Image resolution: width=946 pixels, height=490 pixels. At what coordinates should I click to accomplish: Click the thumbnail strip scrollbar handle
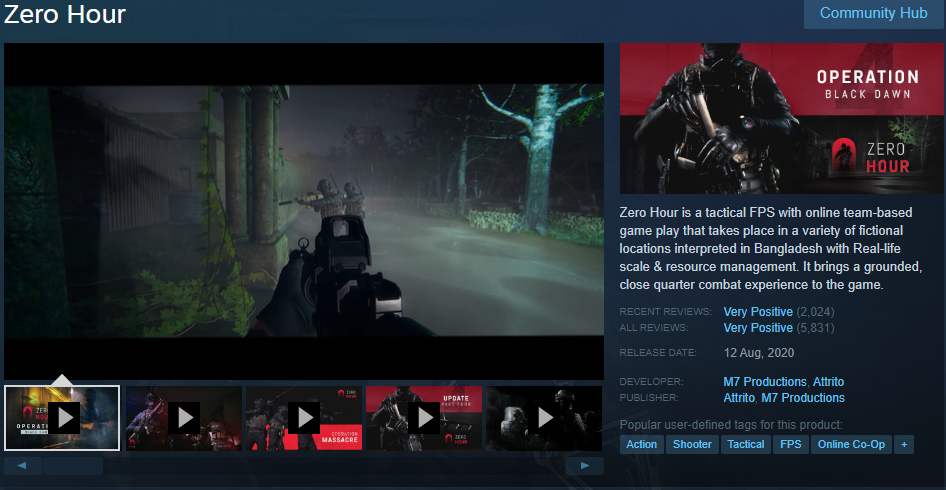point(73,466)
